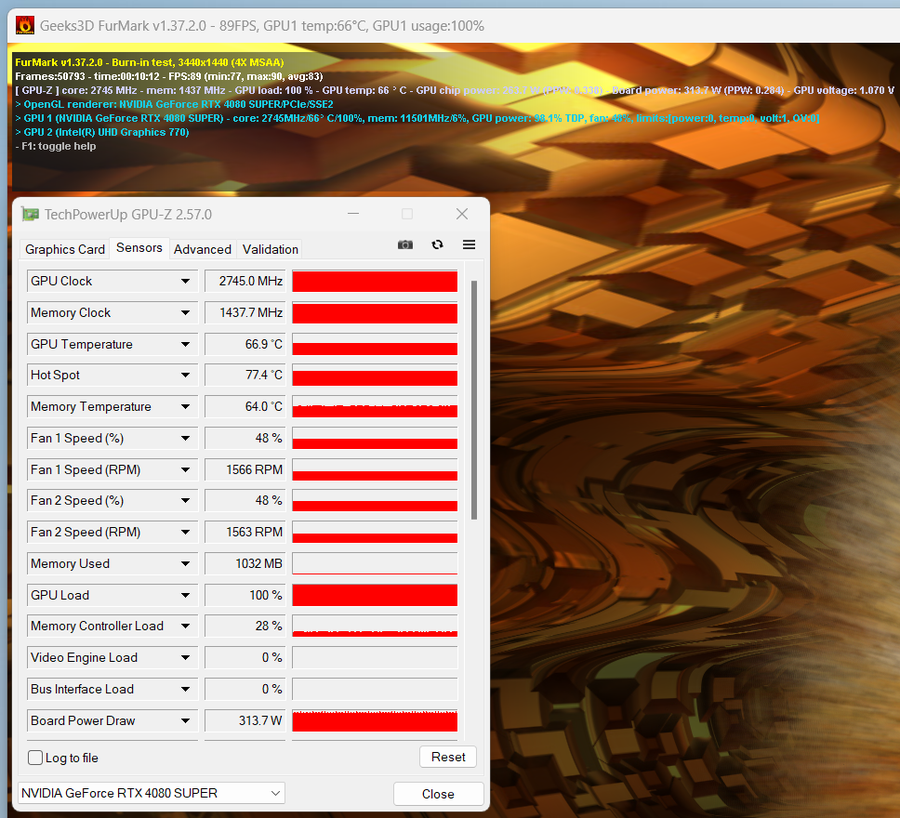The width and height of the screenshot is (900, 818).
Task: Go to the Validation tab
Action: pyautogui.click(x=270, y=249)
